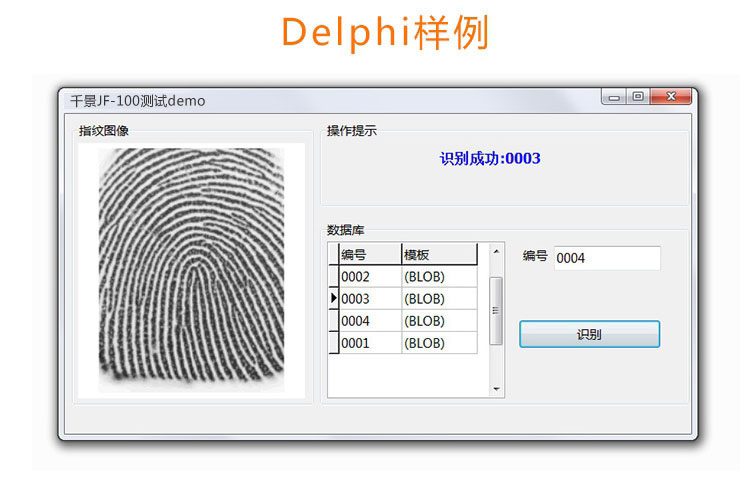Minimize the 千景JF-100测试demo window
The image size is (750, 499).
pos(614,97)
